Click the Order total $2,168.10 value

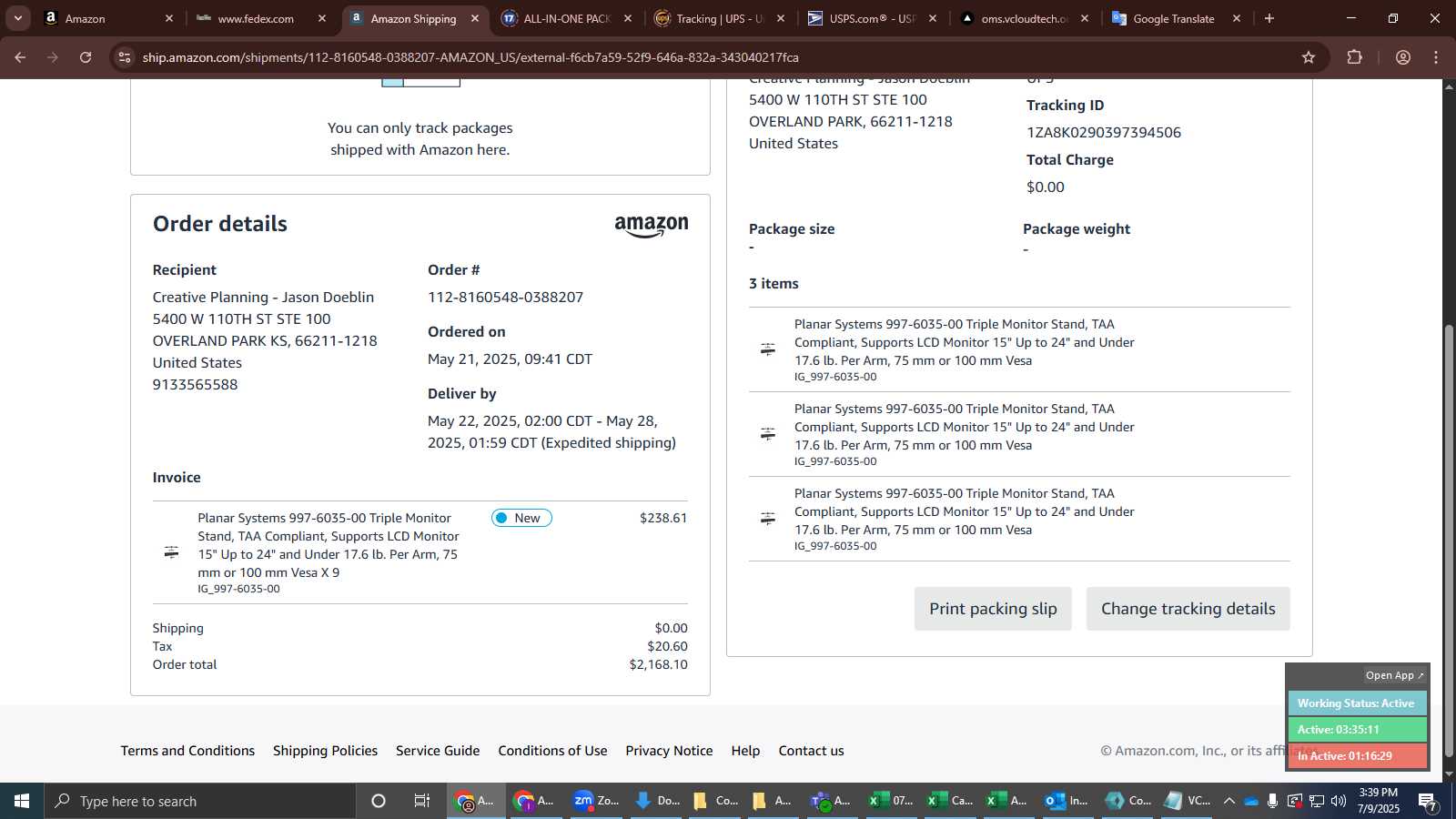658,665
